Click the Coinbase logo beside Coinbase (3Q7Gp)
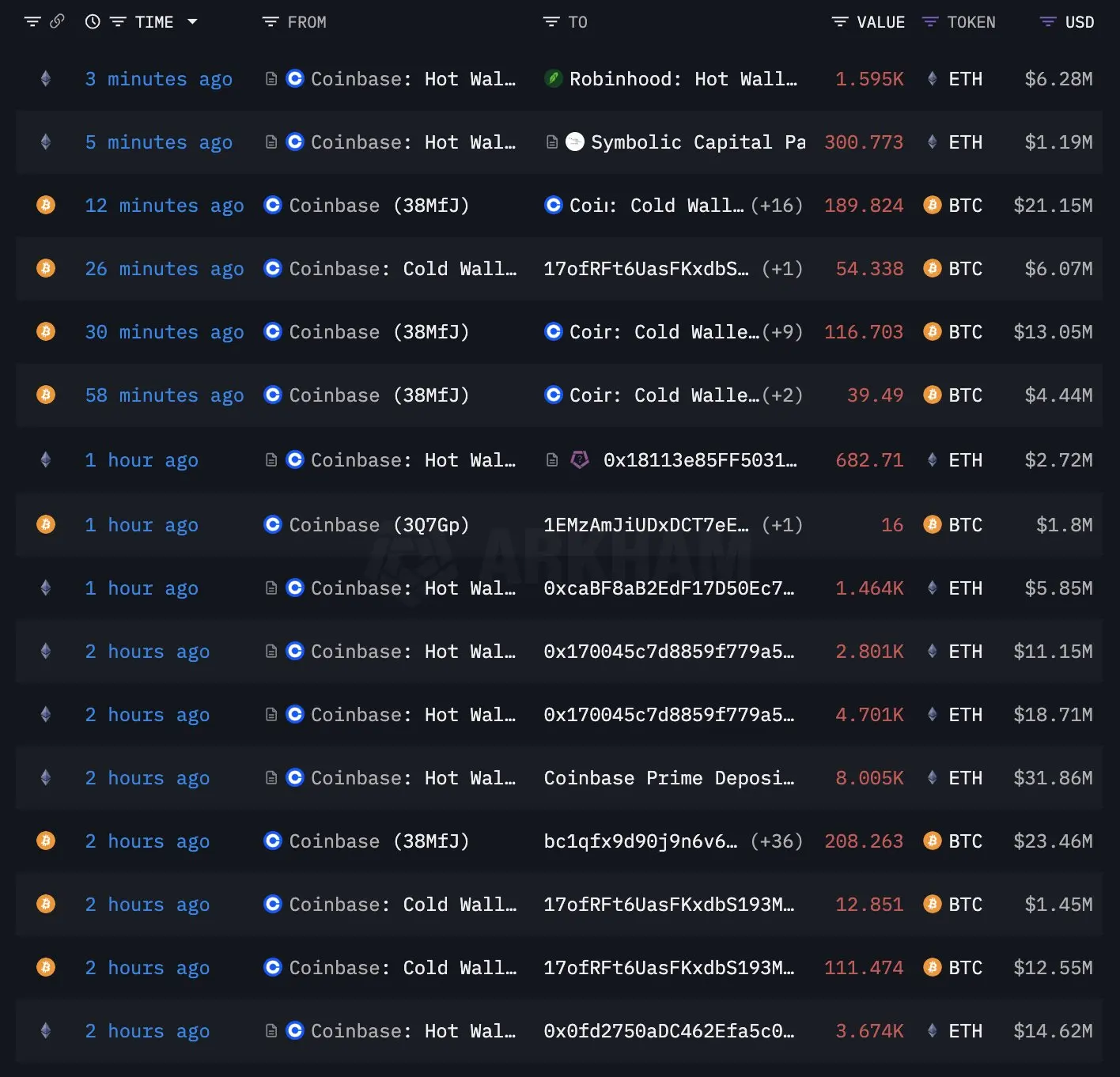This screenshot has height=1077, width=1120. click(273, 524)
